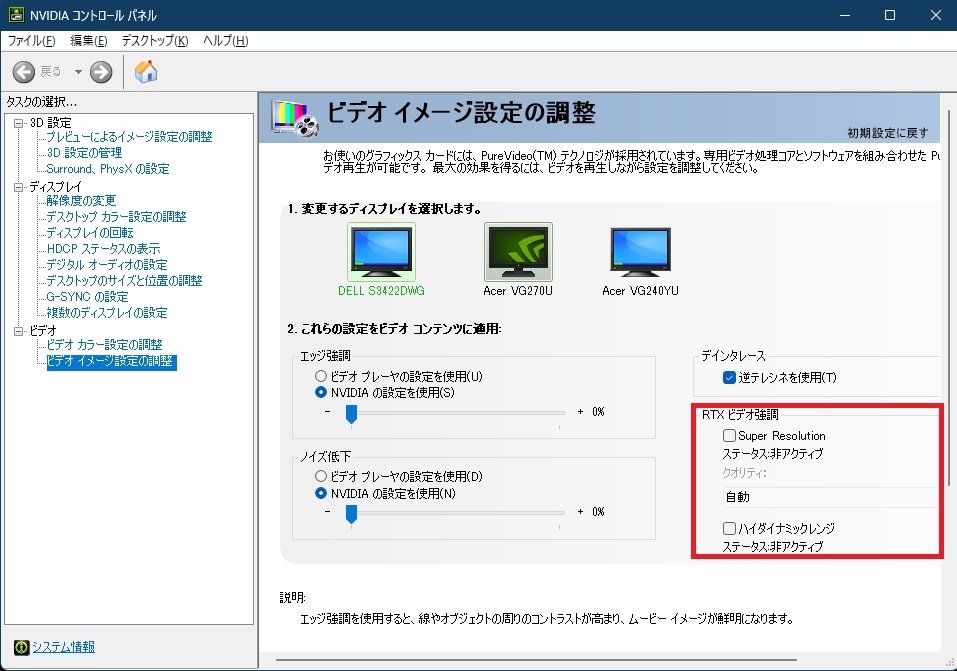
Task: Open デジタル オーディオの設定 page
Action: (107, 264)
